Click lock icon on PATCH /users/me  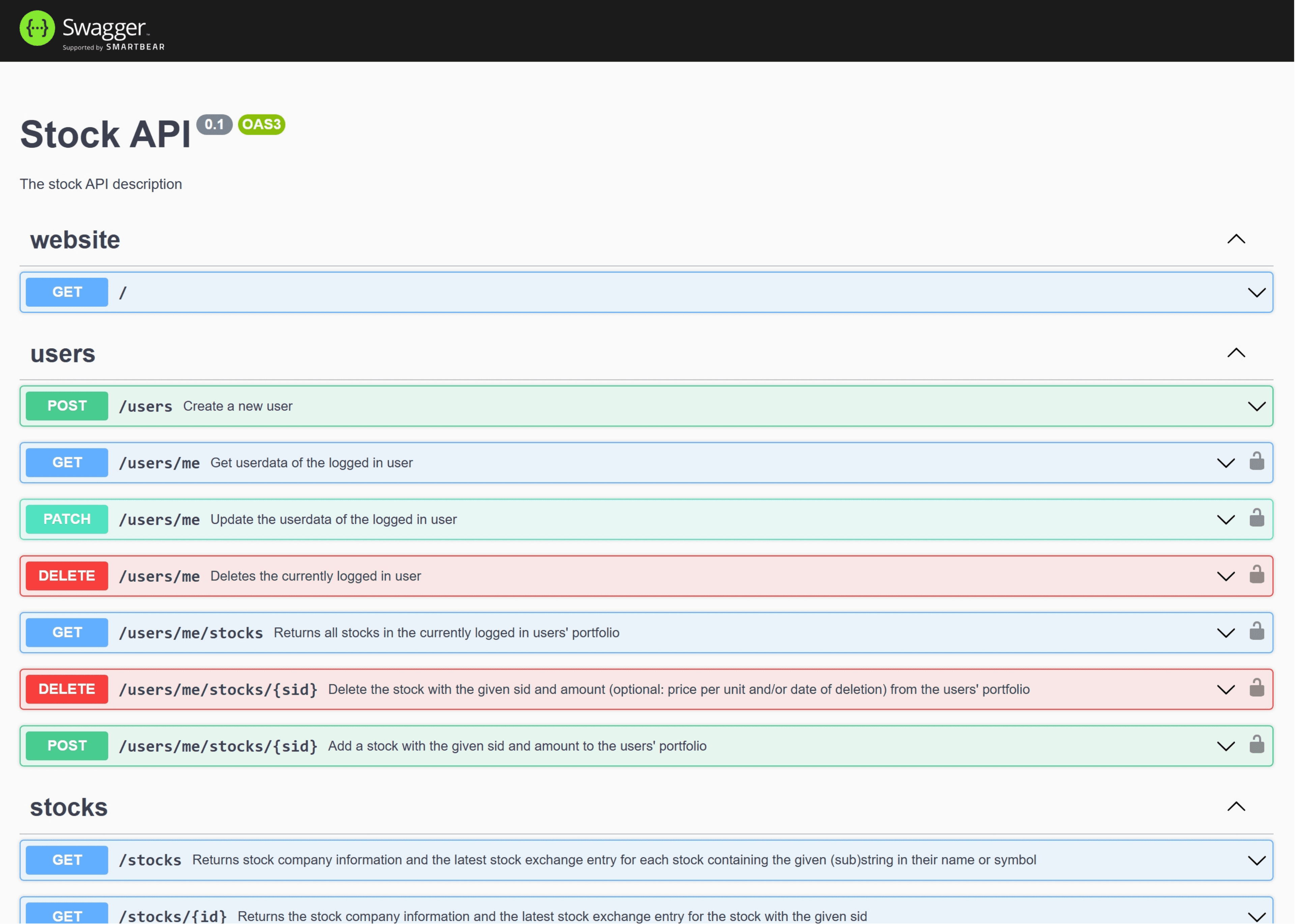click(x=1256, y=518)
